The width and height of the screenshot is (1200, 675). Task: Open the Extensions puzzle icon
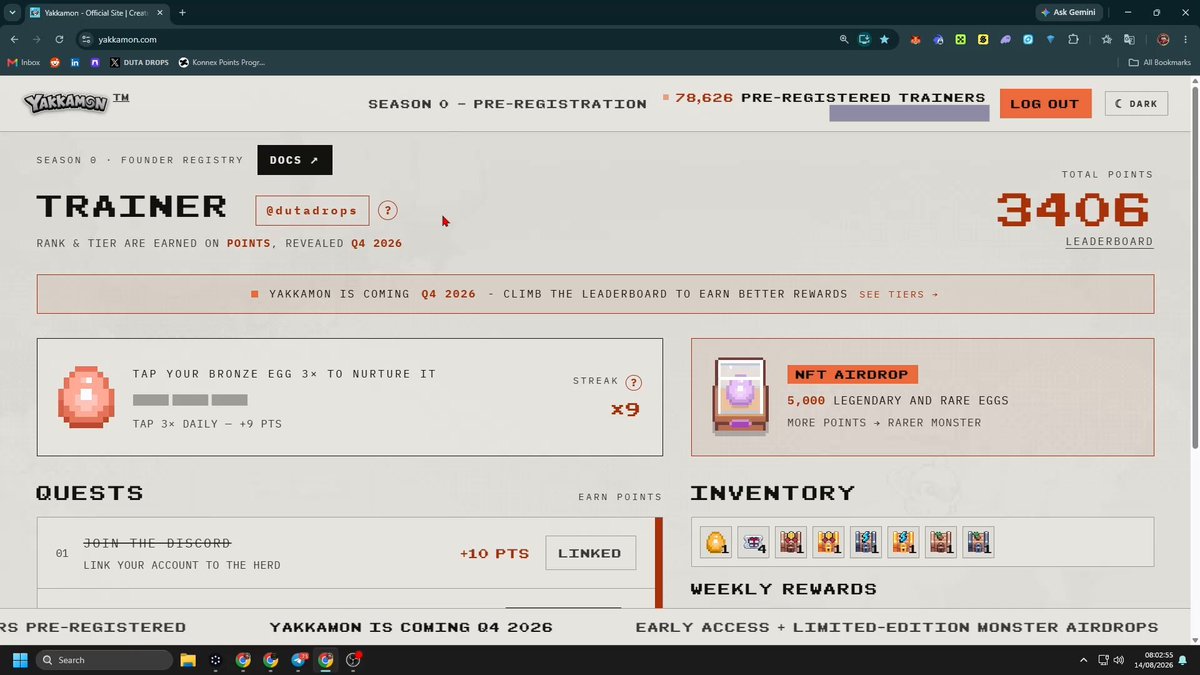pyautogui.click(x=1074, y=39)
